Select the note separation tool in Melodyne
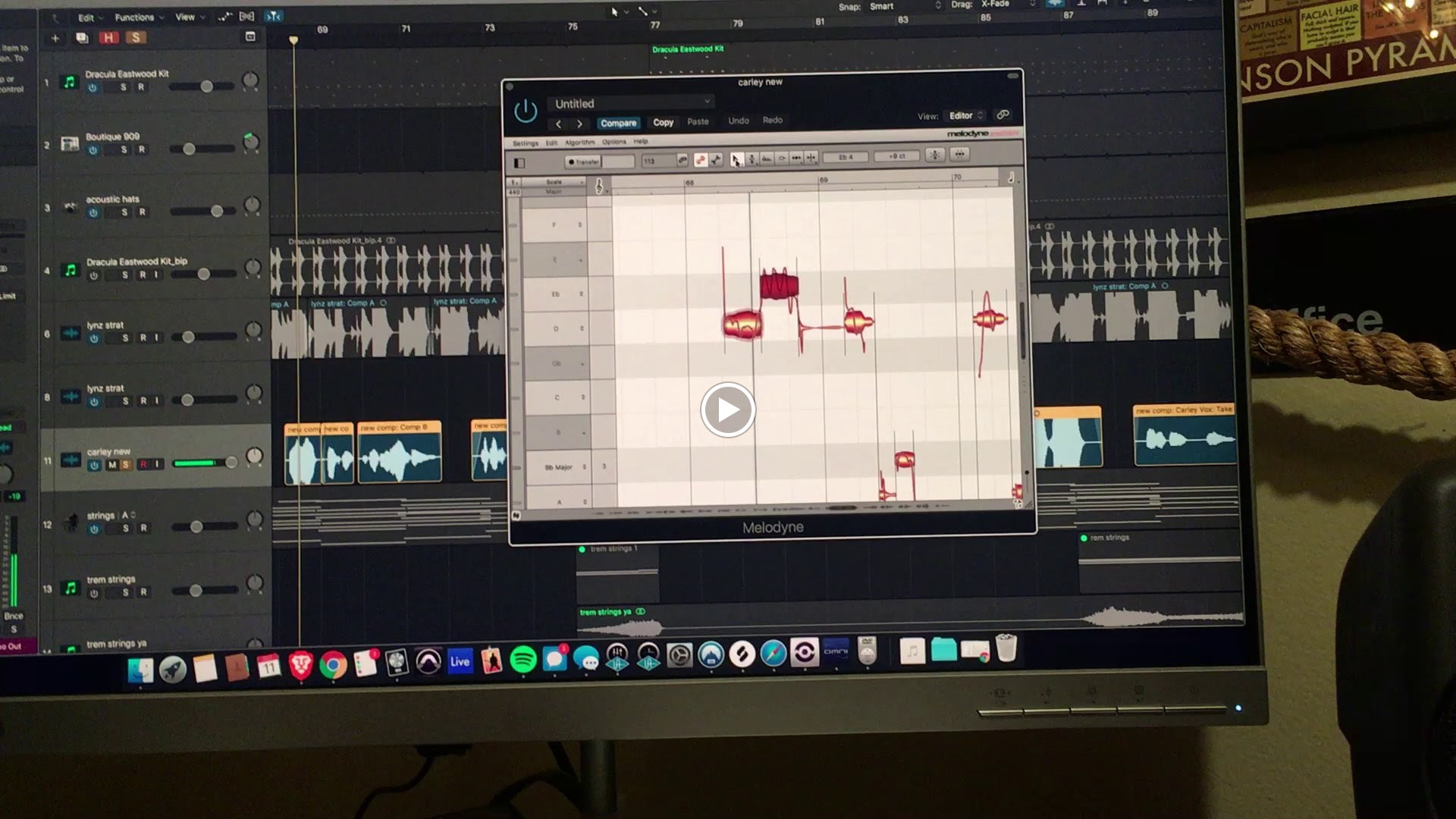The width and height of the screenshot is (1456, 819). [811, 157]
